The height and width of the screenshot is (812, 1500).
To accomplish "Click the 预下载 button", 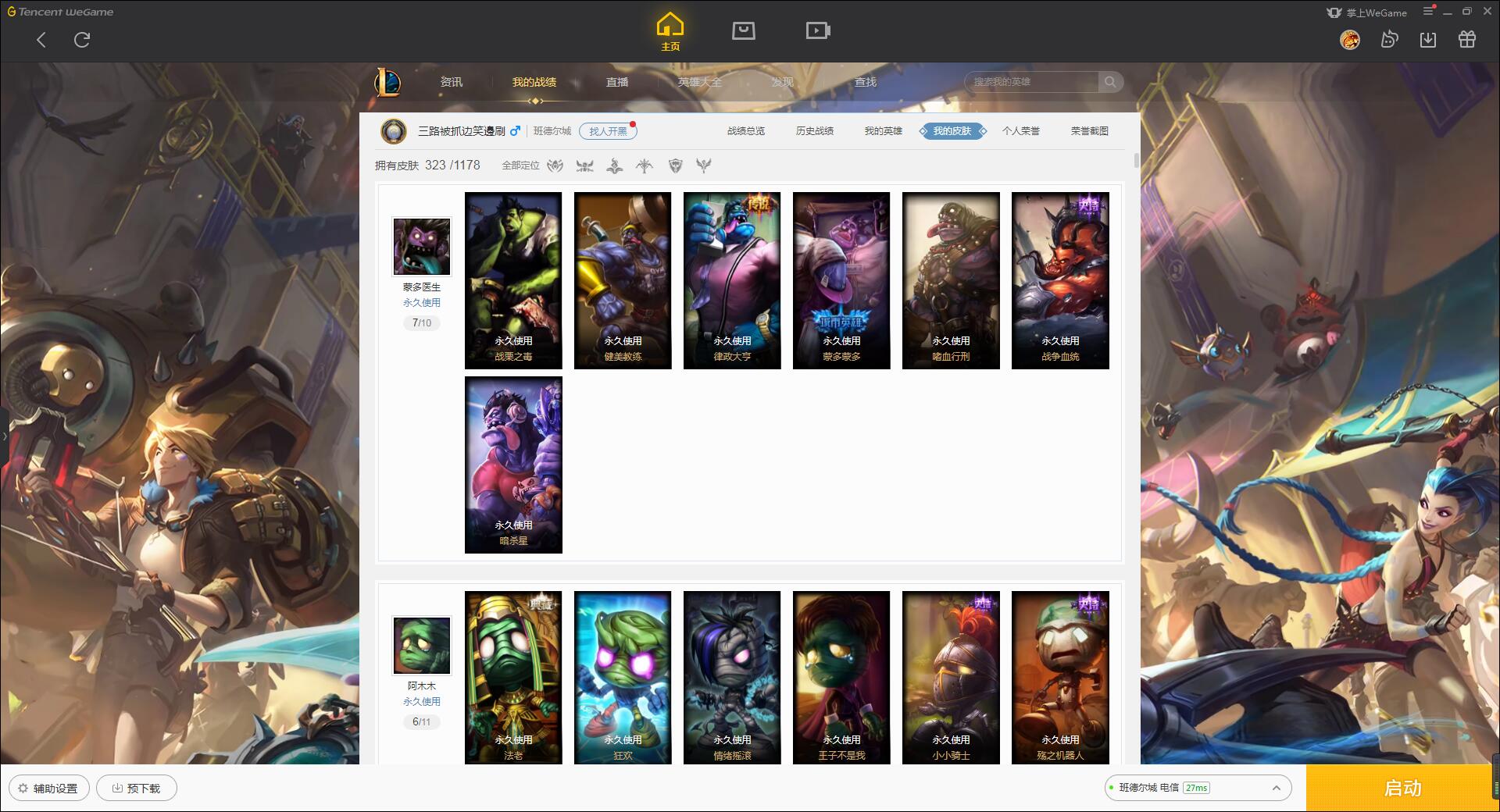I will coord(137,788).
